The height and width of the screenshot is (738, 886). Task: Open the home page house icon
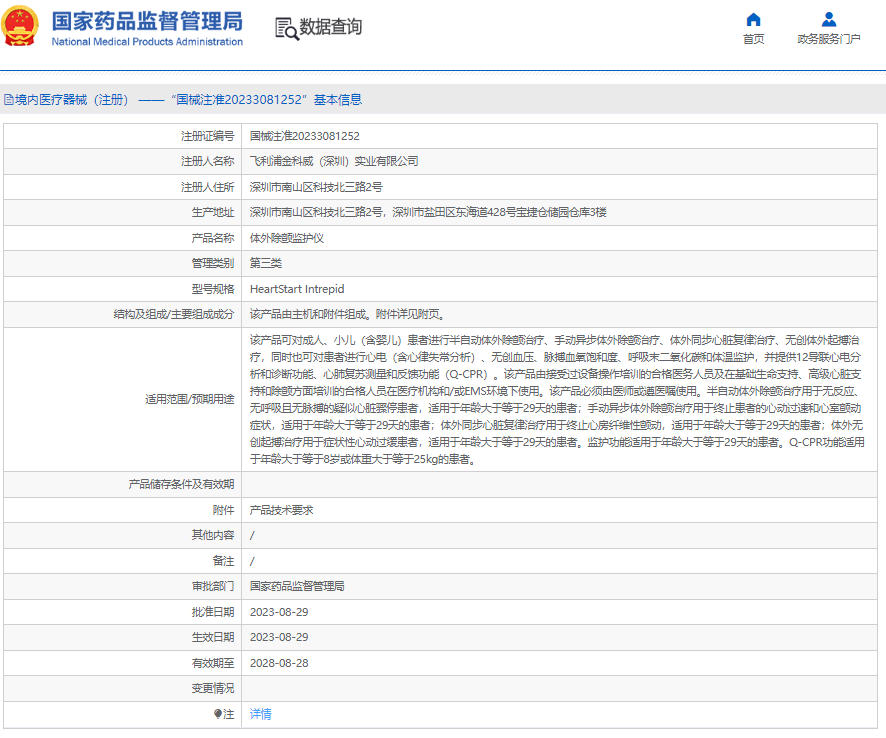(753, 20)
